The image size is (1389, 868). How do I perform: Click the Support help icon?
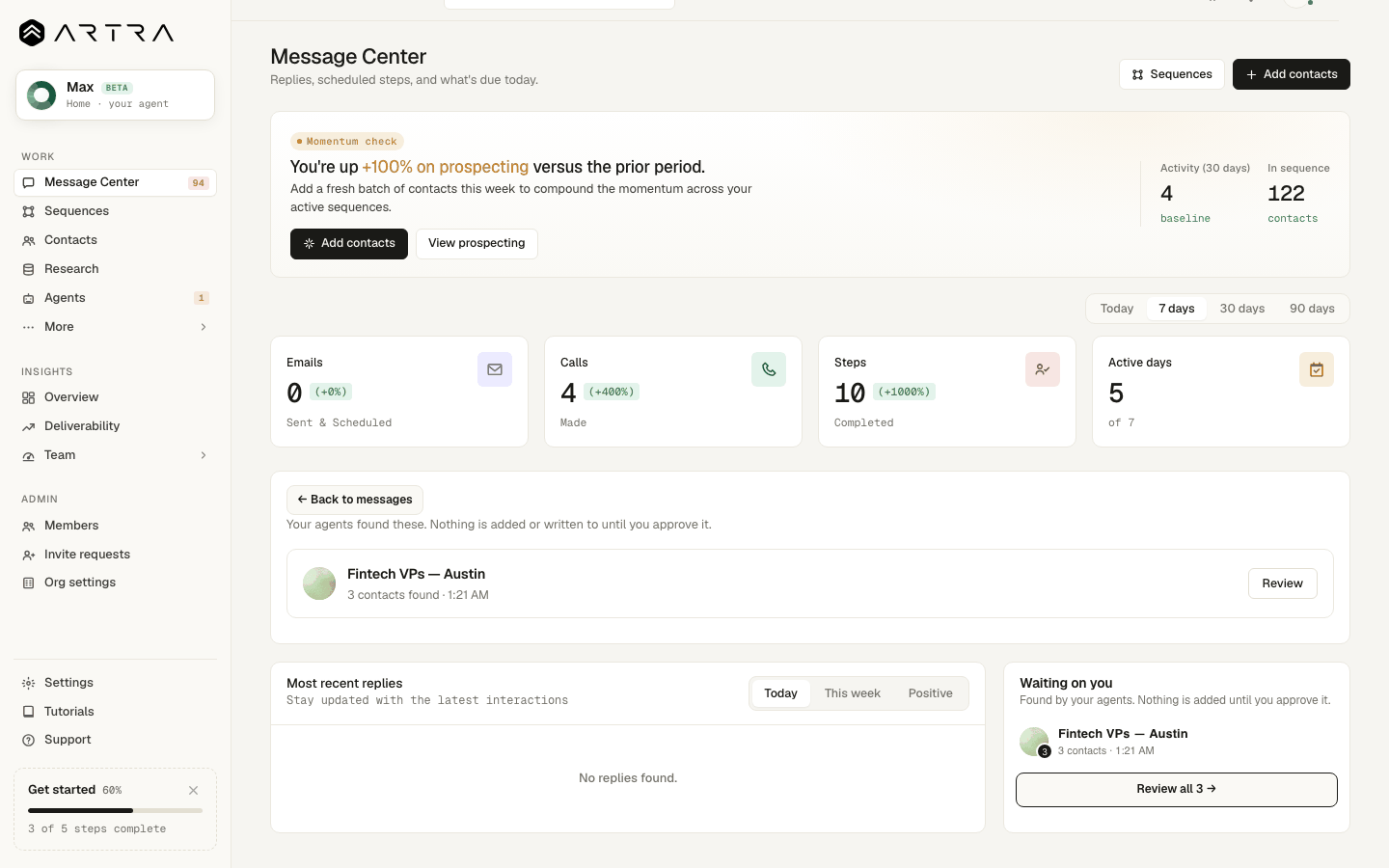[x=29, y=740]
